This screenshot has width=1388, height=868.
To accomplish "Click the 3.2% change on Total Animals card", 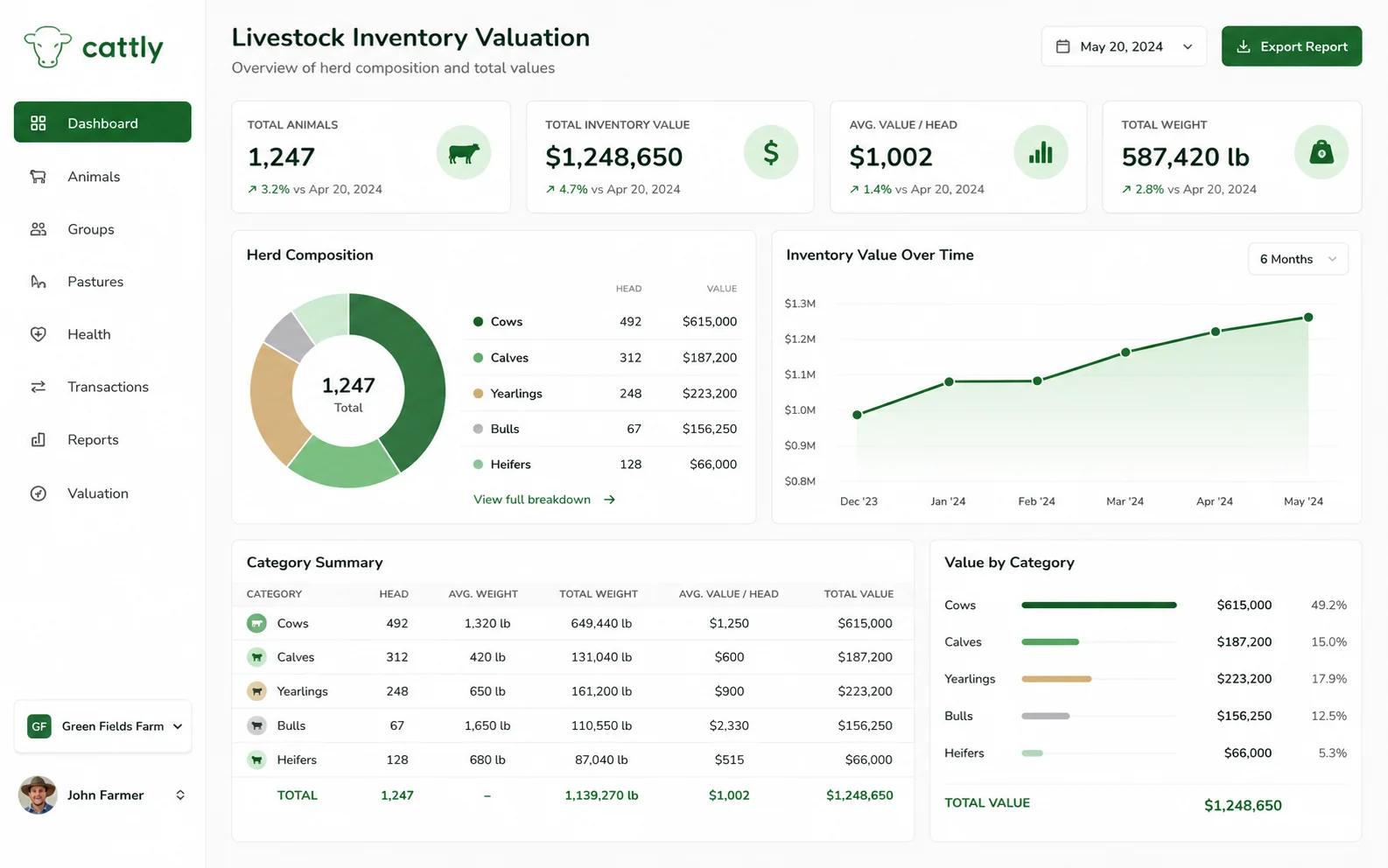I will coord(276,189).
